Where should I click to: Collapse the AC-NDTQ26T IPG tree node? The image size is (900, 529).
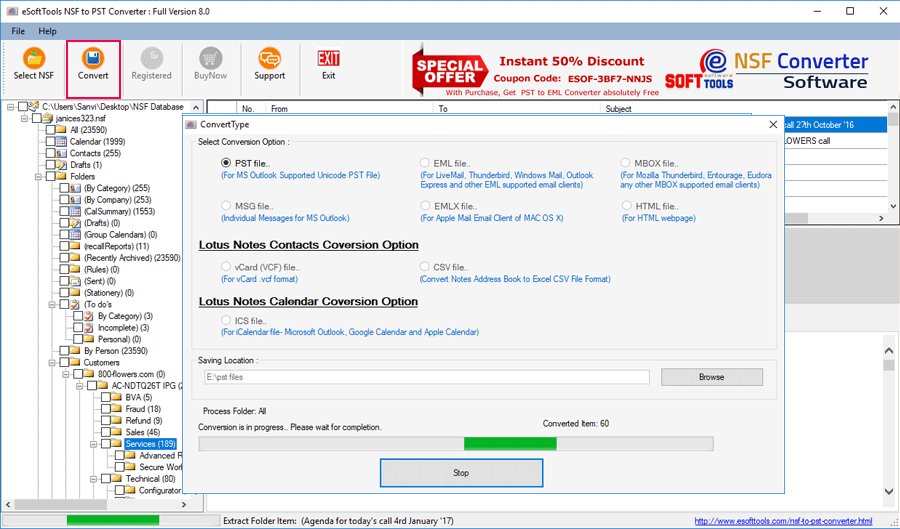tap(80, 386)
